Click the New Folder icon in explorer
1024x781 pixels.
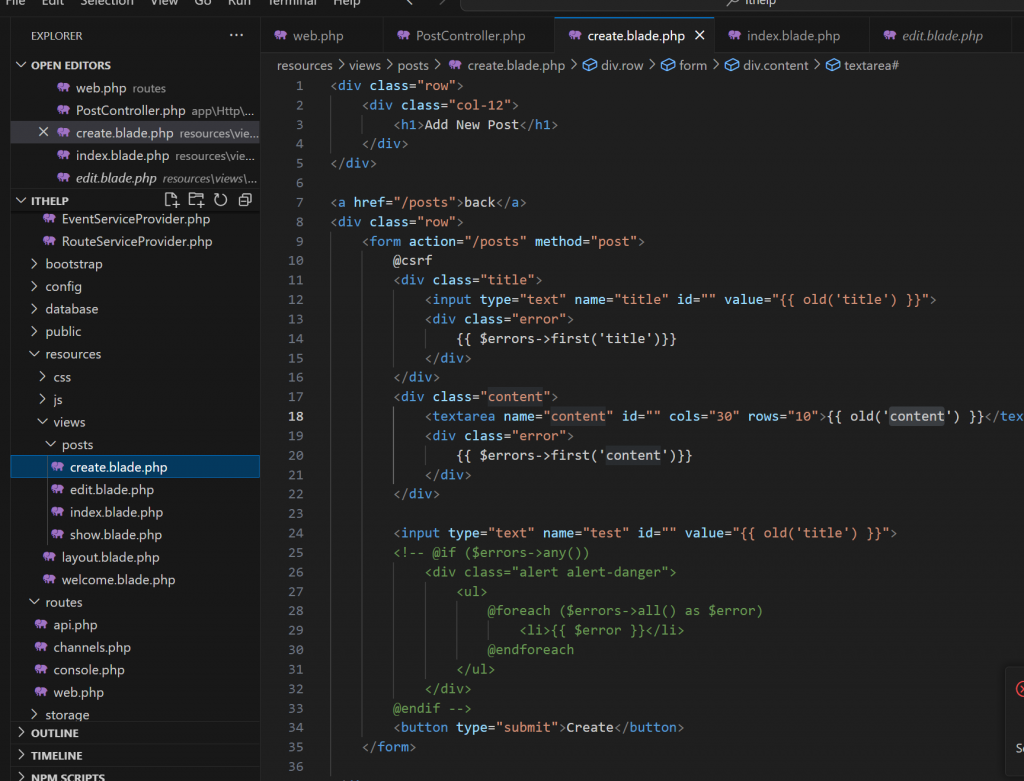pyautogui.click(x=196, y=200)
